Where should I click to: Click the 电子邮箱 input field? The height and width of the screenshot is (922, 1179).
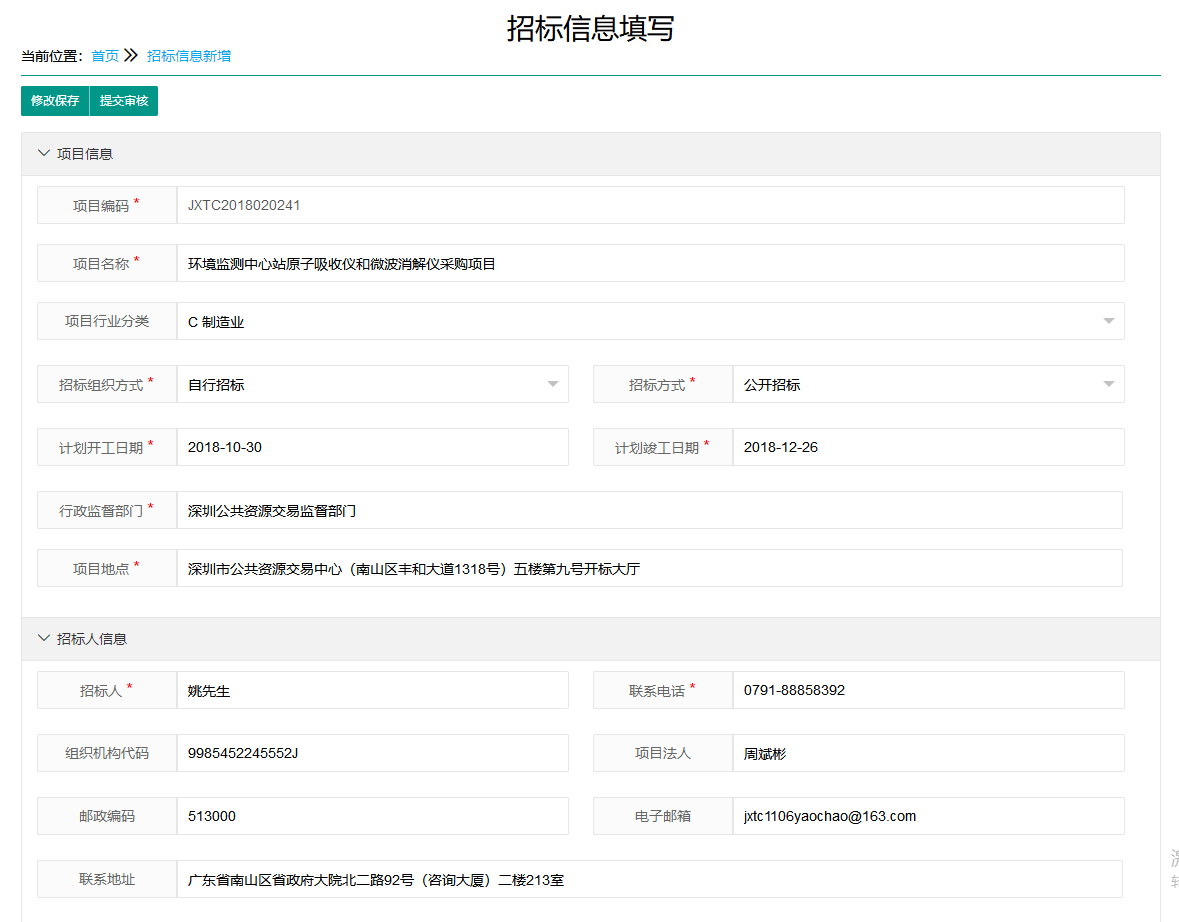(x=928, y=816)
